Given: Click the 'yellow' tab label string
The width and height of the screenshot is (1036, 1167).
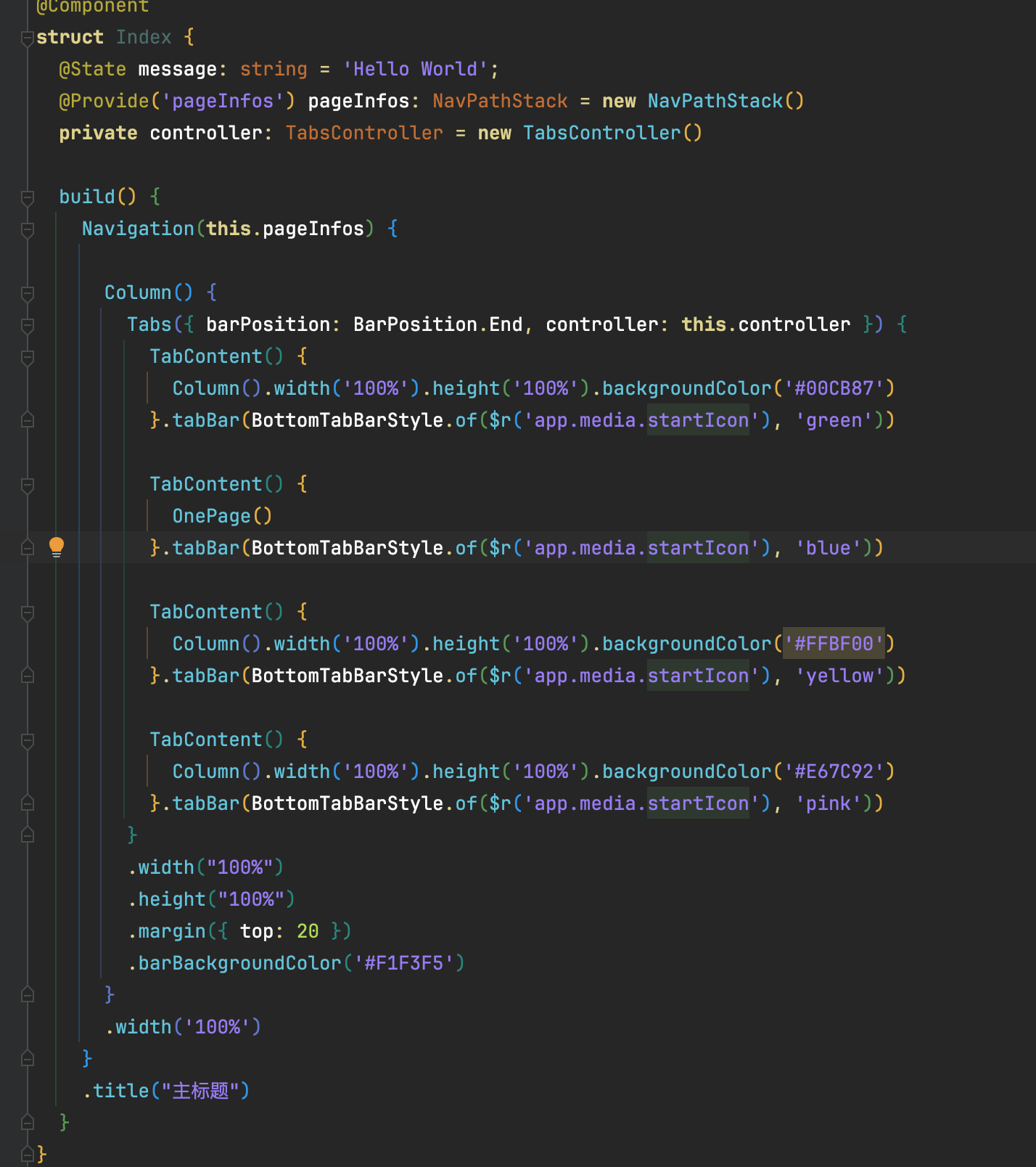Looking at the screenshot, I should 840,676.
